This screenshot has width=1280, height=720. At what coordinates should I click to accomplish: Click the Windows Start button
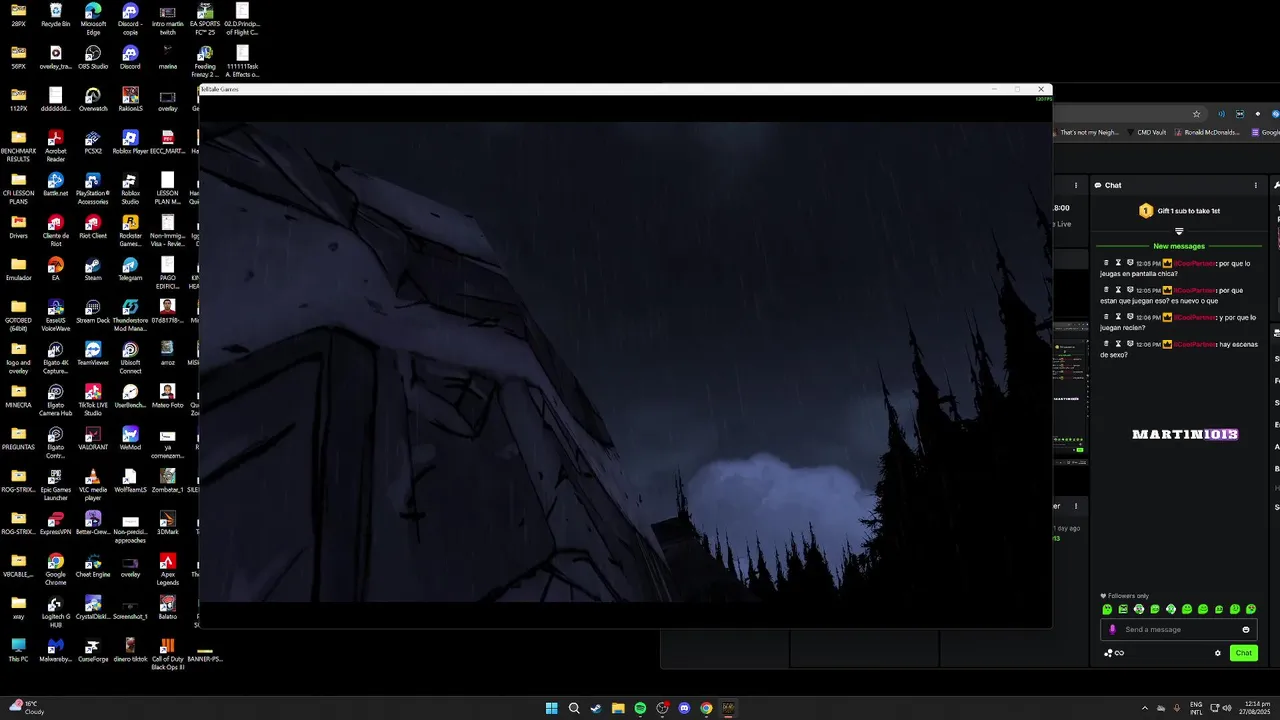(551, 708)
